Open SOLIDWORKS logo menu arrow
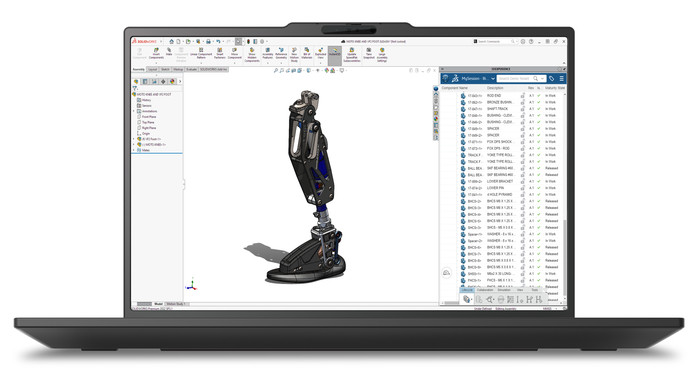 pyautogui.click(x=161, y=41)
